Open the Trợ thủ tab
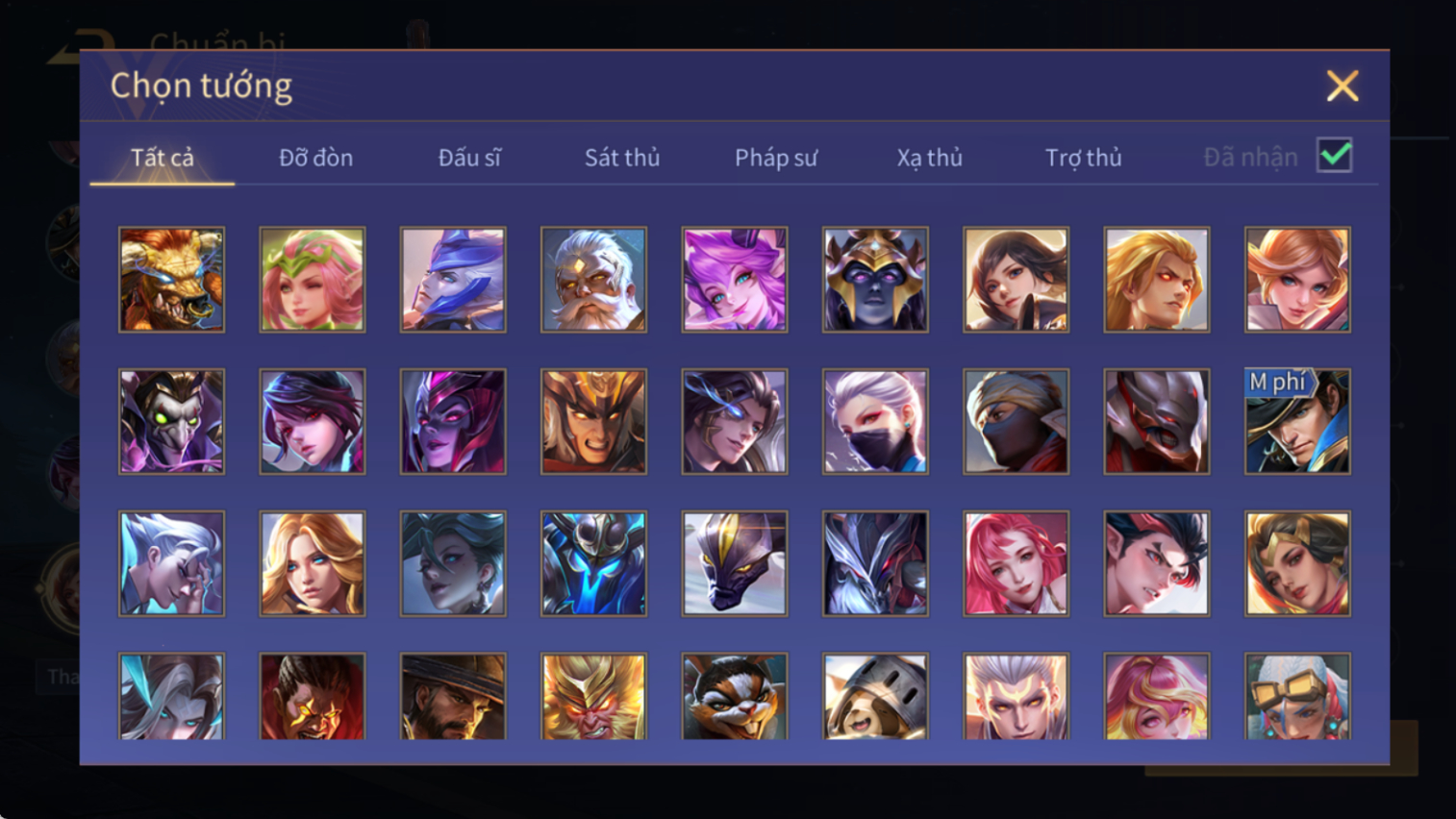The width and height of the screenshot is (1456, 819). pyautogui.click(x=1083, y=158)
